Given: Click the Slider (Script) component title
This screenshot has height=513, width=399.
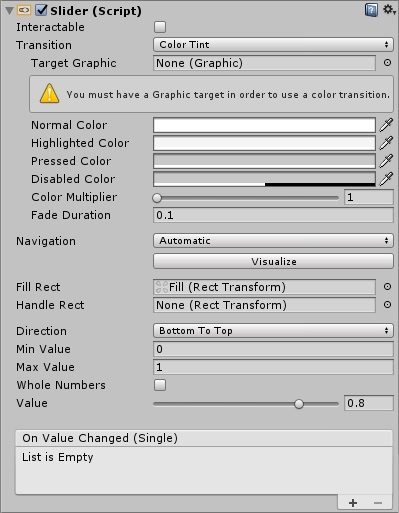Looking at the screenshot, I should tap(96, 11).
